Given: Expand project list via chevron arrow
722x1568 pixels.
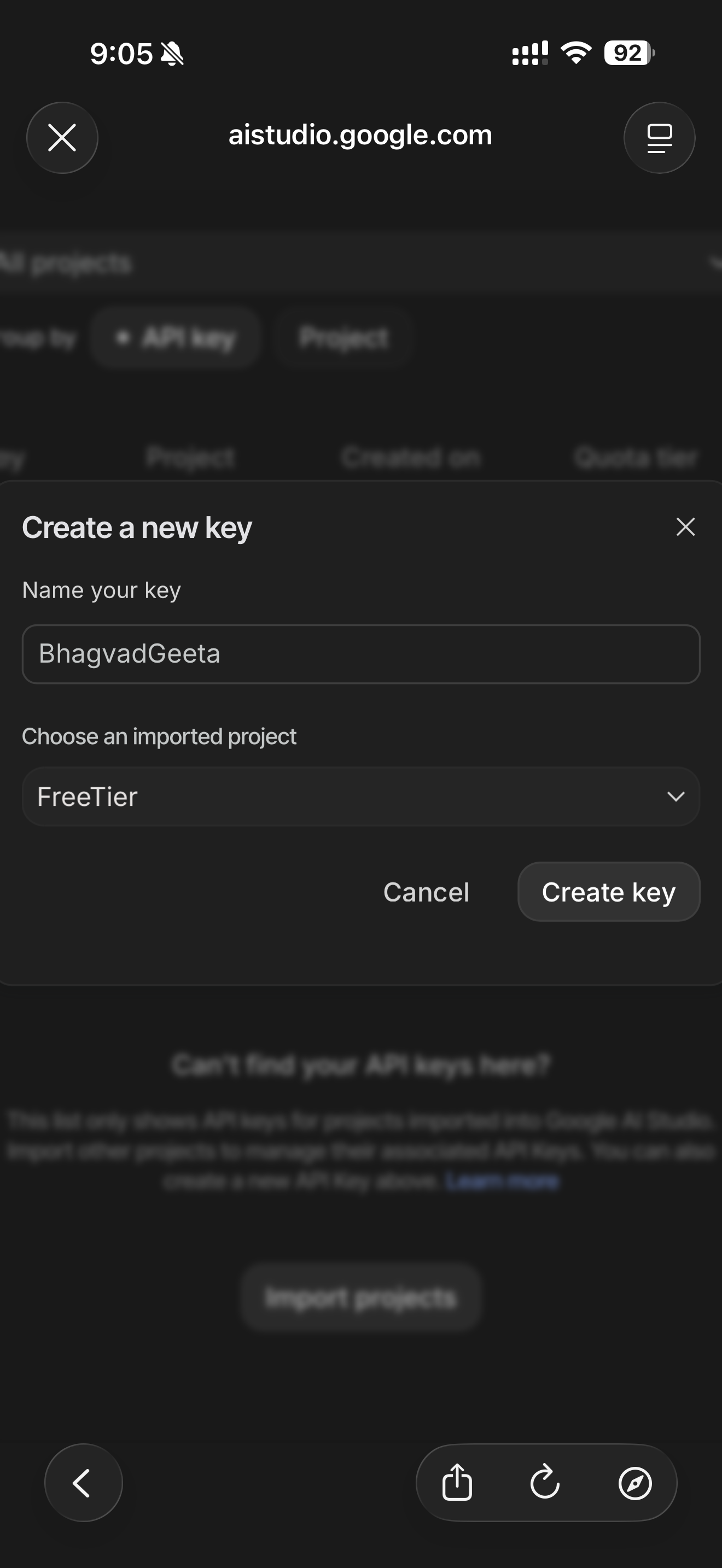Looking at the screenshot, I should pos(676,796).
